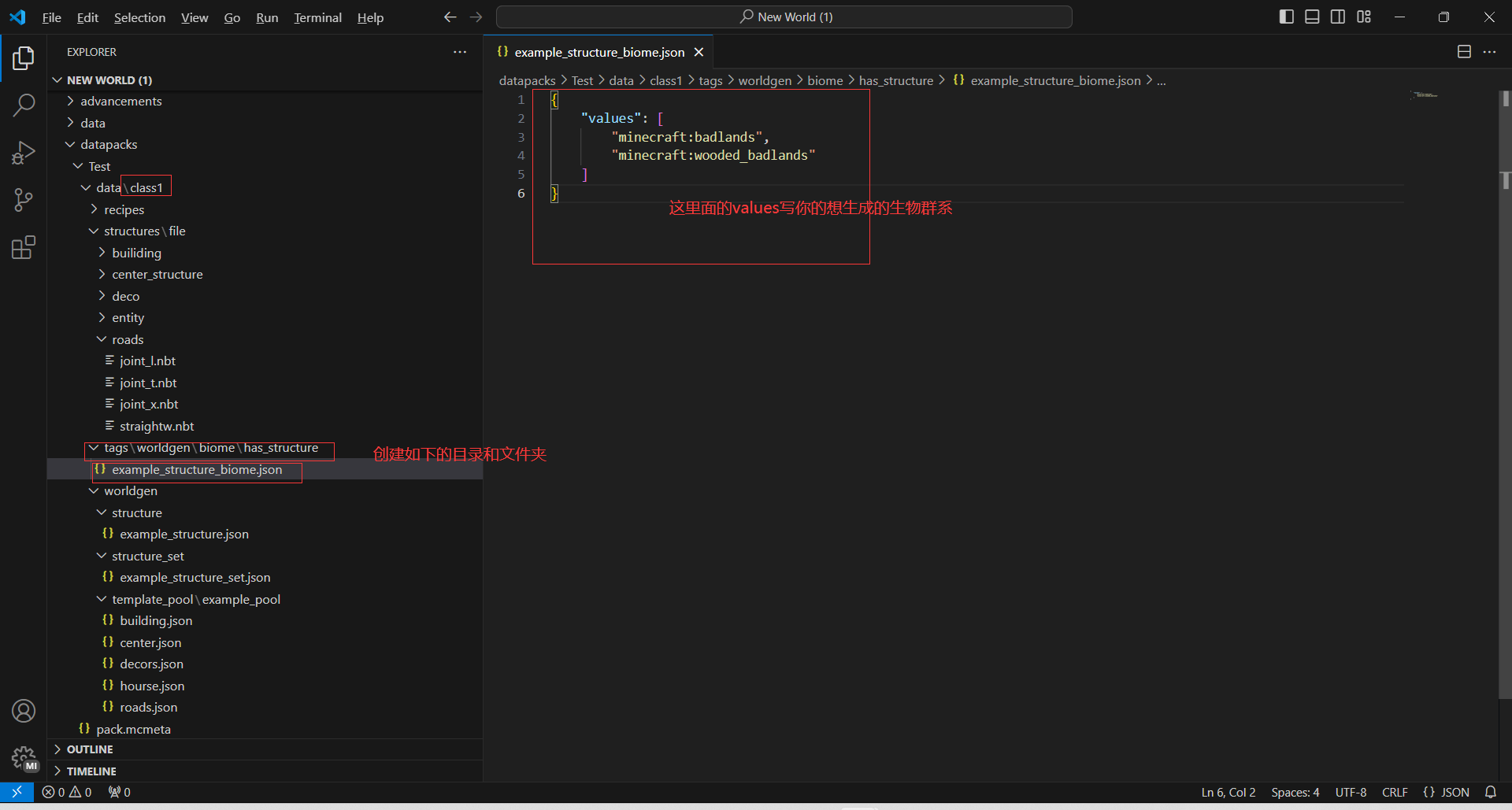Toggle secondary side bar layout icon
The height and width of the screenshot is (810, 1512).
[x=1338, y=17]
